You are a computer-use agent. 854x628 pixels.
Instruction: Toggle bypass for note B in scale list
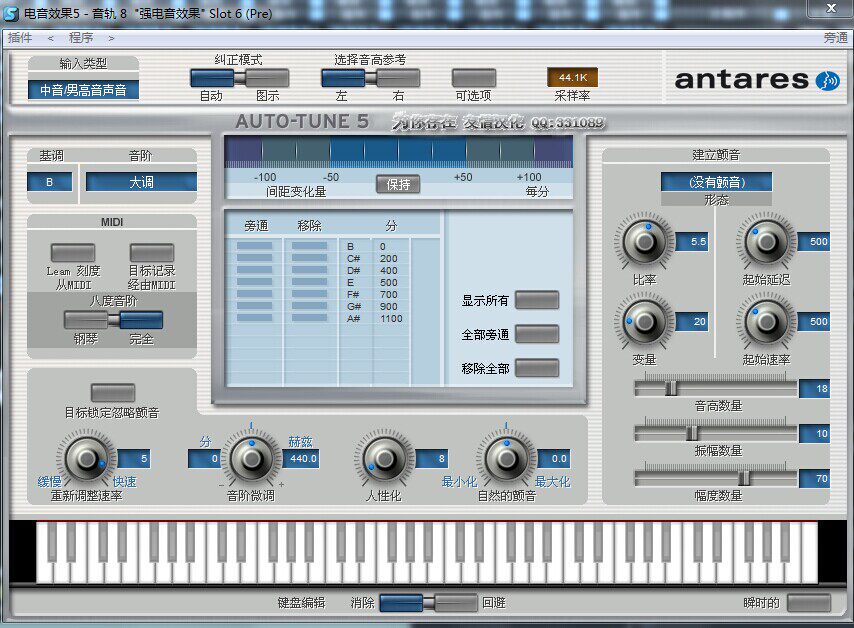point(254,246)
